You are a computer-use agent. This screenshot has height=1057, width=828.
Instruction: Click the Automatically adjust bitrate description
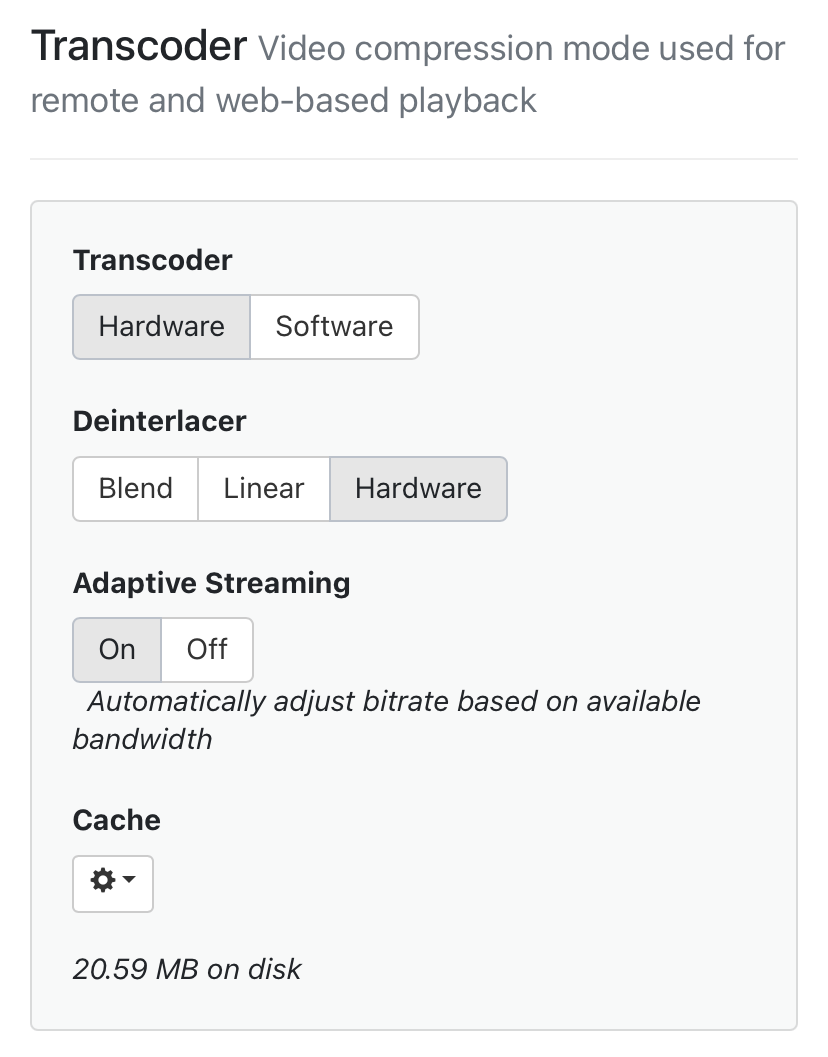click(x=394, y=702)
